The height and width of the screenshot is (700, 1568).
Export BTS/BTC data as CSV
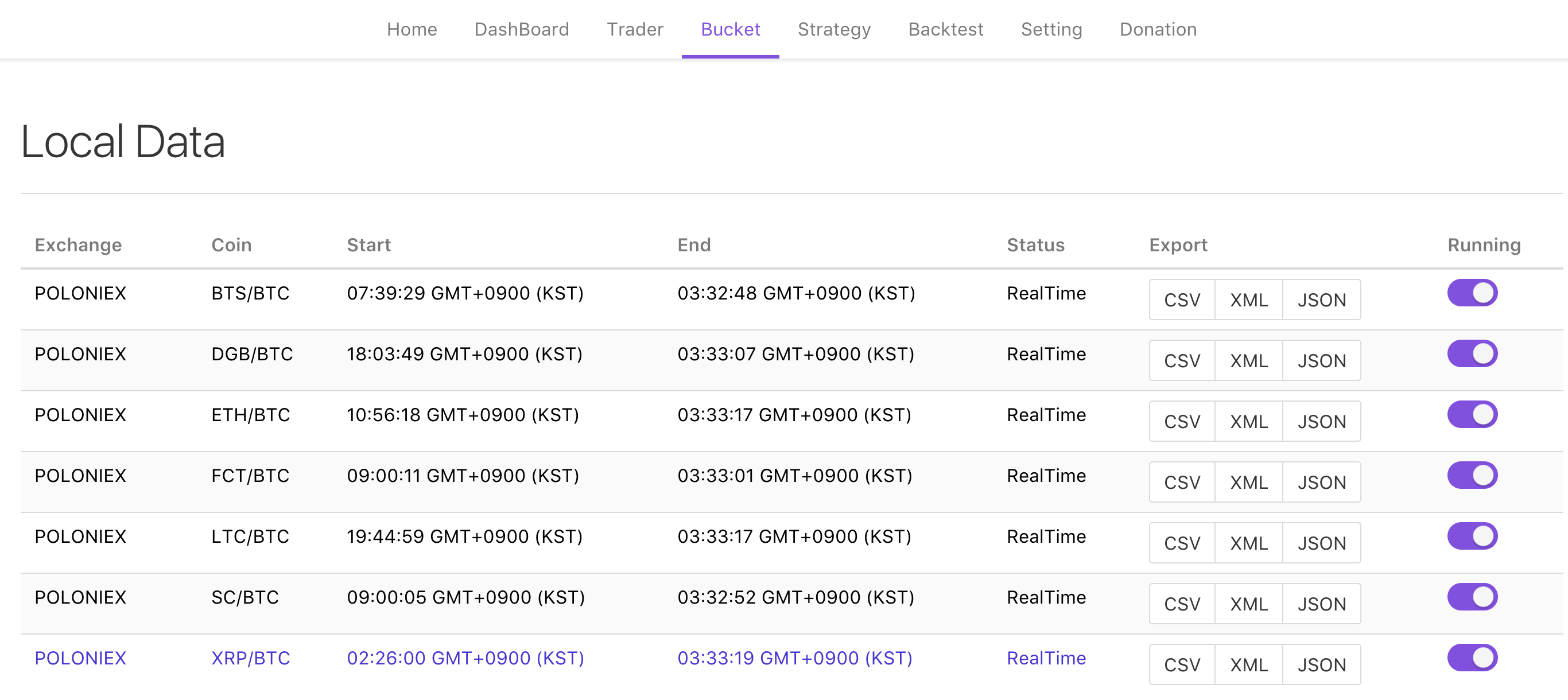[1182, 300]
